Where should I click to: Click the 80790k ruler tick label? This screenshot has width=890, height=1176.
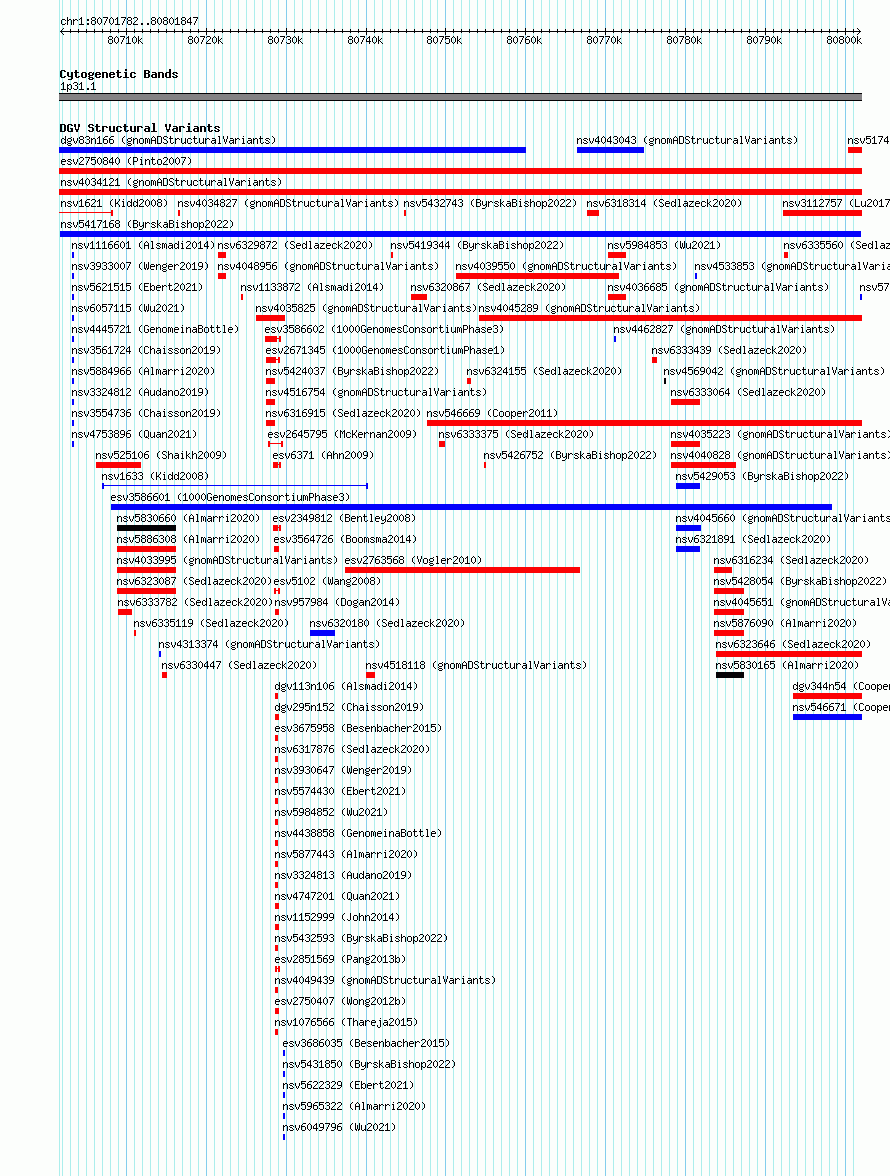coord(764,40)
